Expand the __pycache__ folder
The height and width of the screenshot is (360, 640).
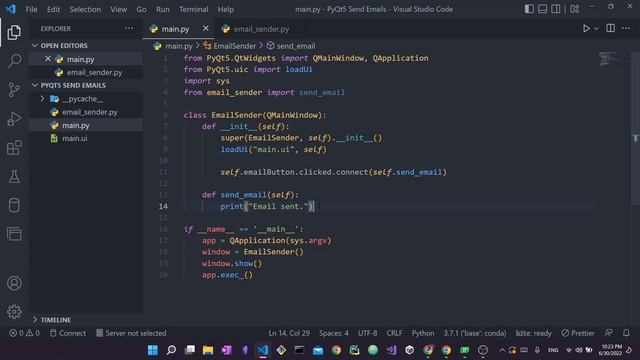click(42, 99)
